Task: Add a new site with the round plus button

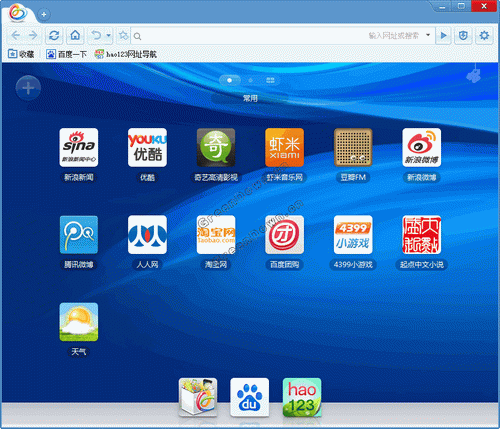Action: pyautogui.click(x=28, y=88)
